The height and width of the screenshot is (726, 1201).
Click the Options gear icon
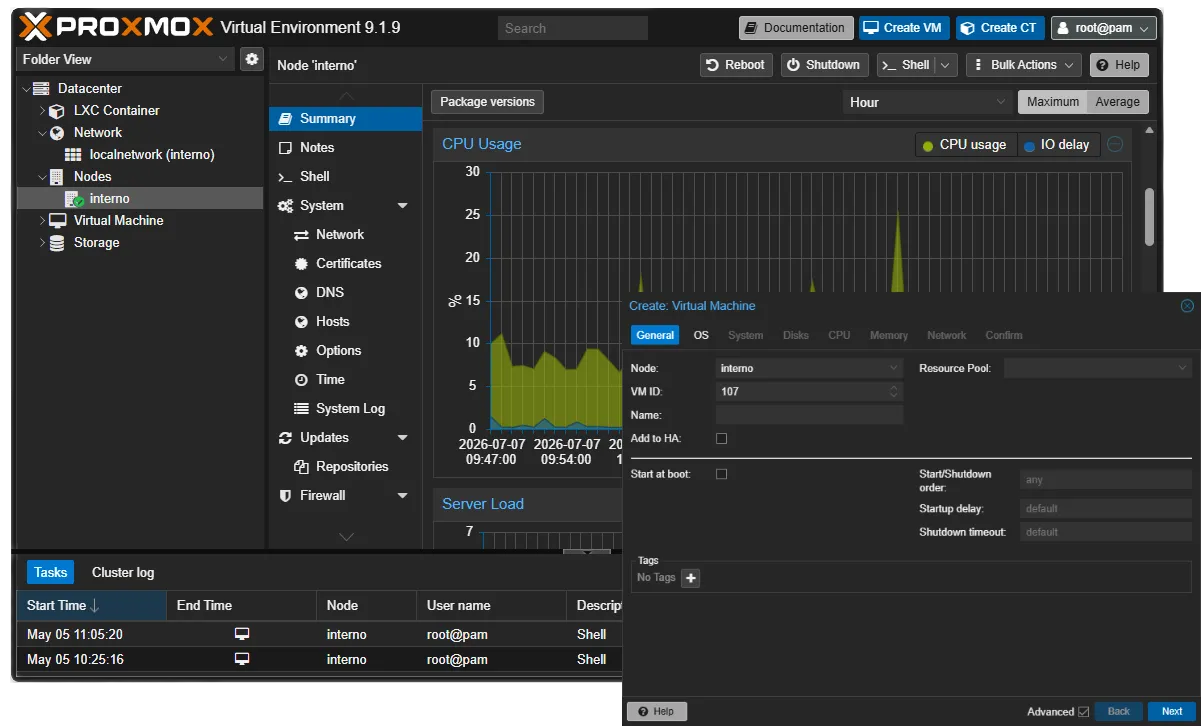coord(301,351)
